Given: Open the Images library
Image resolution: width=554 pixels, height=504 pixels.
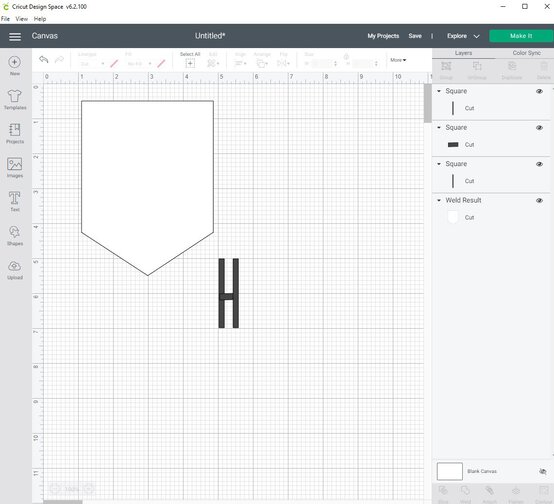Looking at the screenshot, I should click(x=14, y=167).
